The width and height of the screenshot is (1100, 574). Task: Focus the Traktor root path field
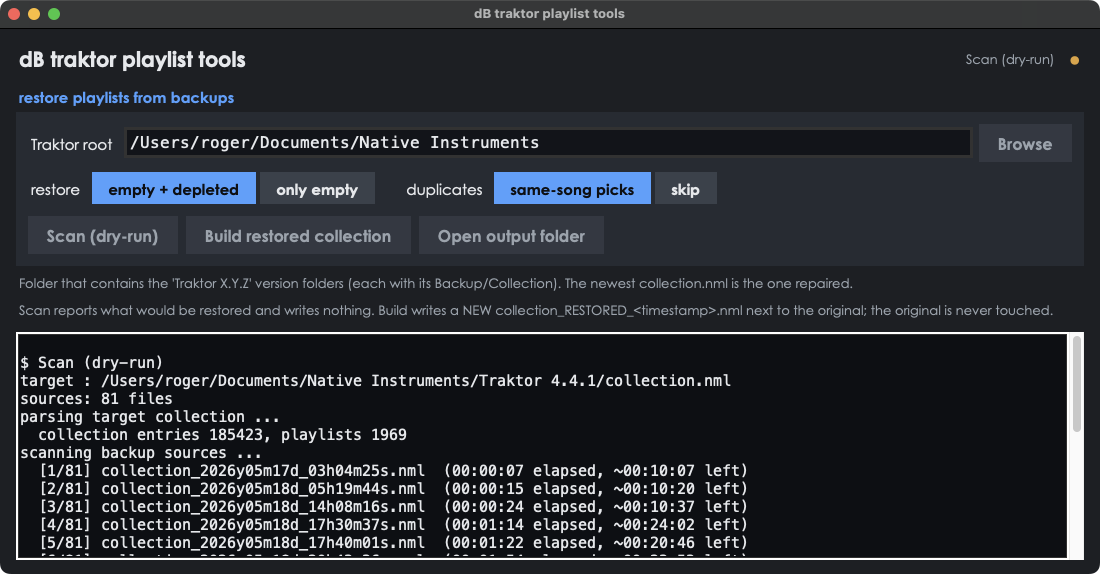click(x=548, y=142)
